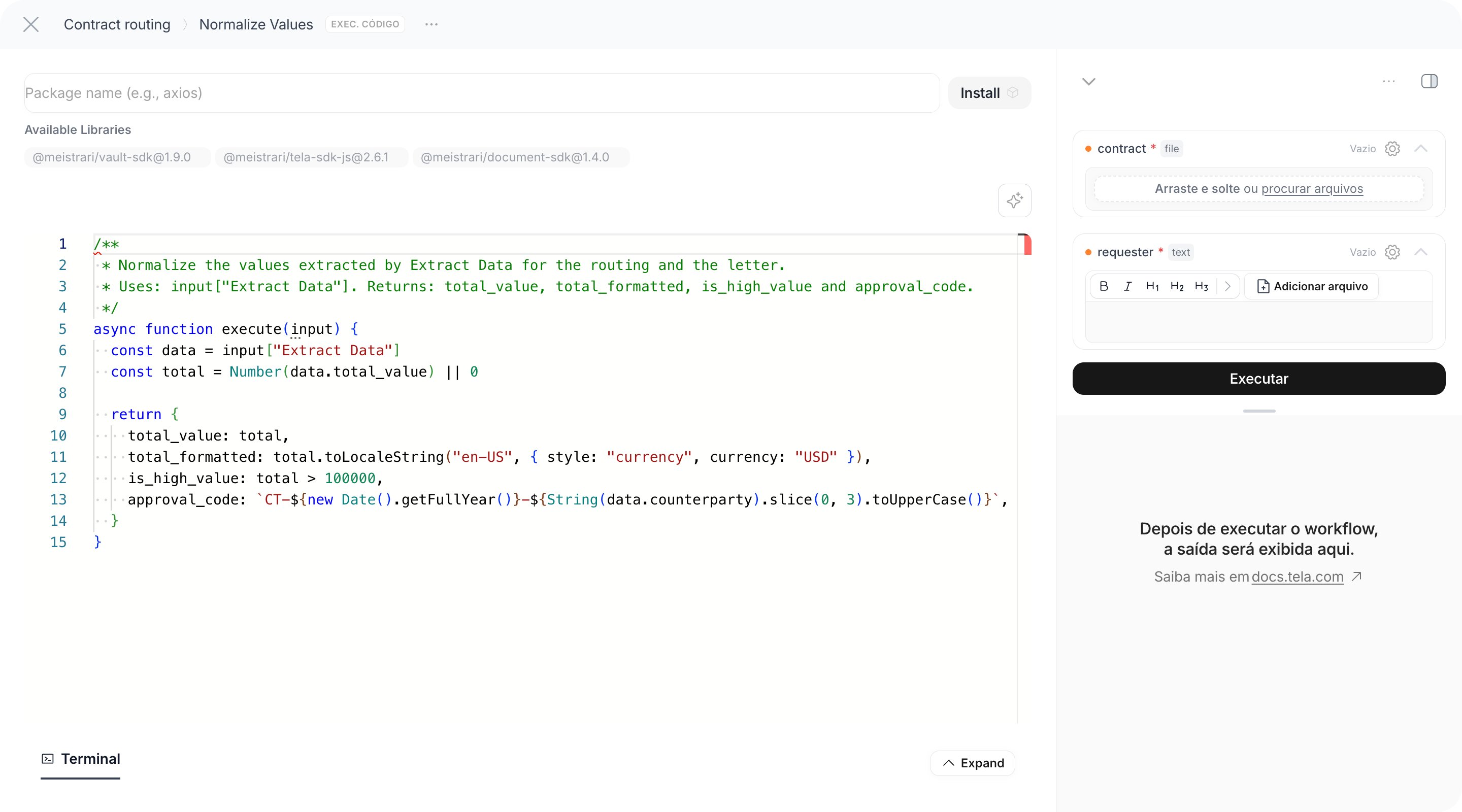This screenshot has width=1462, height=812.
Task: Click the requester text area
Action: [1259, 322]
